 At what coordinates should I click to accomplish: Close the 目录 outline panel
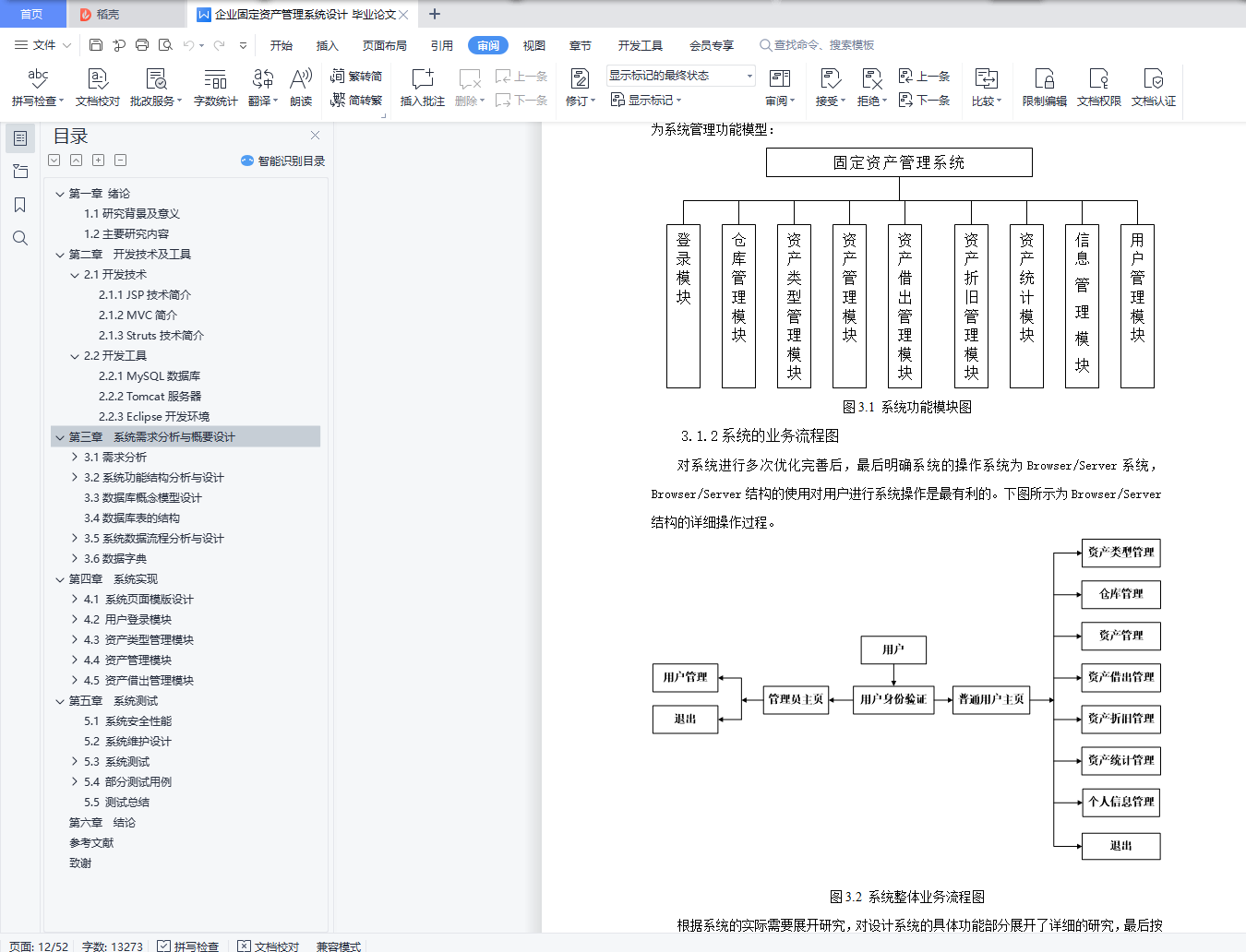[x=315, y=136]
